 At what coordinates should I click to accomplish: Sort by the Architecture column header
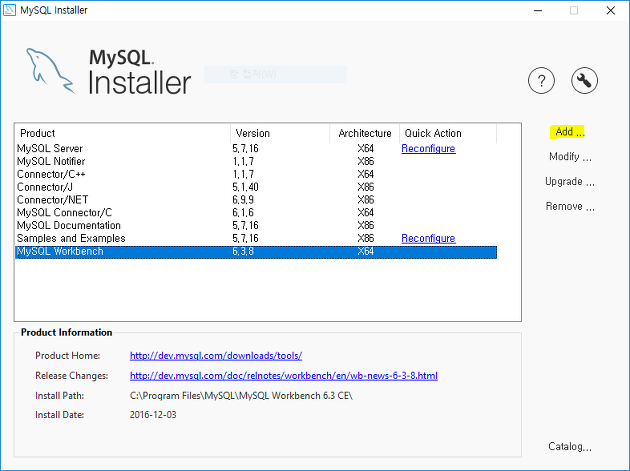tap(364, 133)
